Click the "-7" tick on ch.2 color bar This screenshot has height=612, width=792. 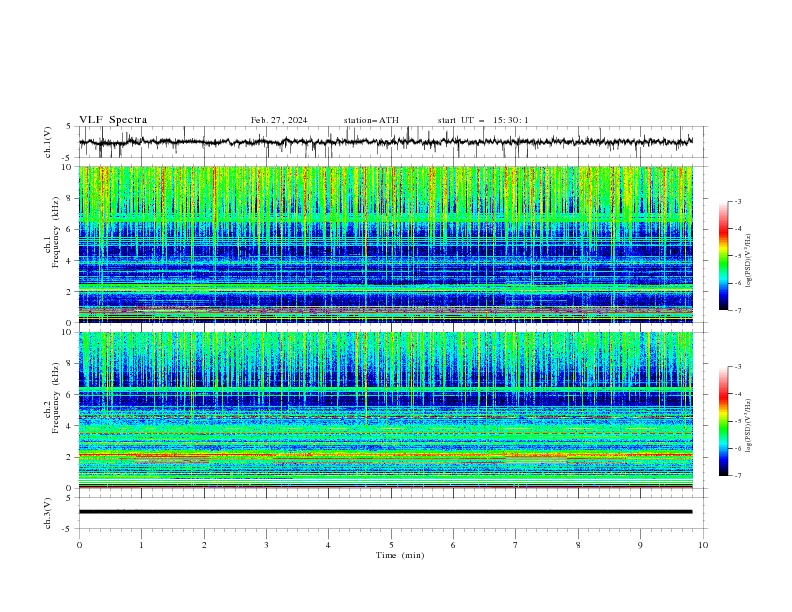[x=738, y=476]
